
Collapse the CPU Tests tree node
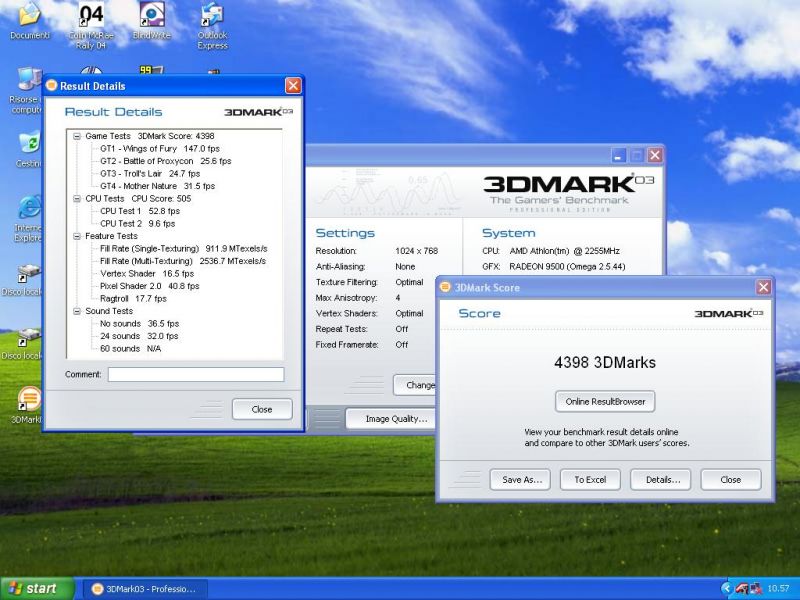(x=77, y=199)
